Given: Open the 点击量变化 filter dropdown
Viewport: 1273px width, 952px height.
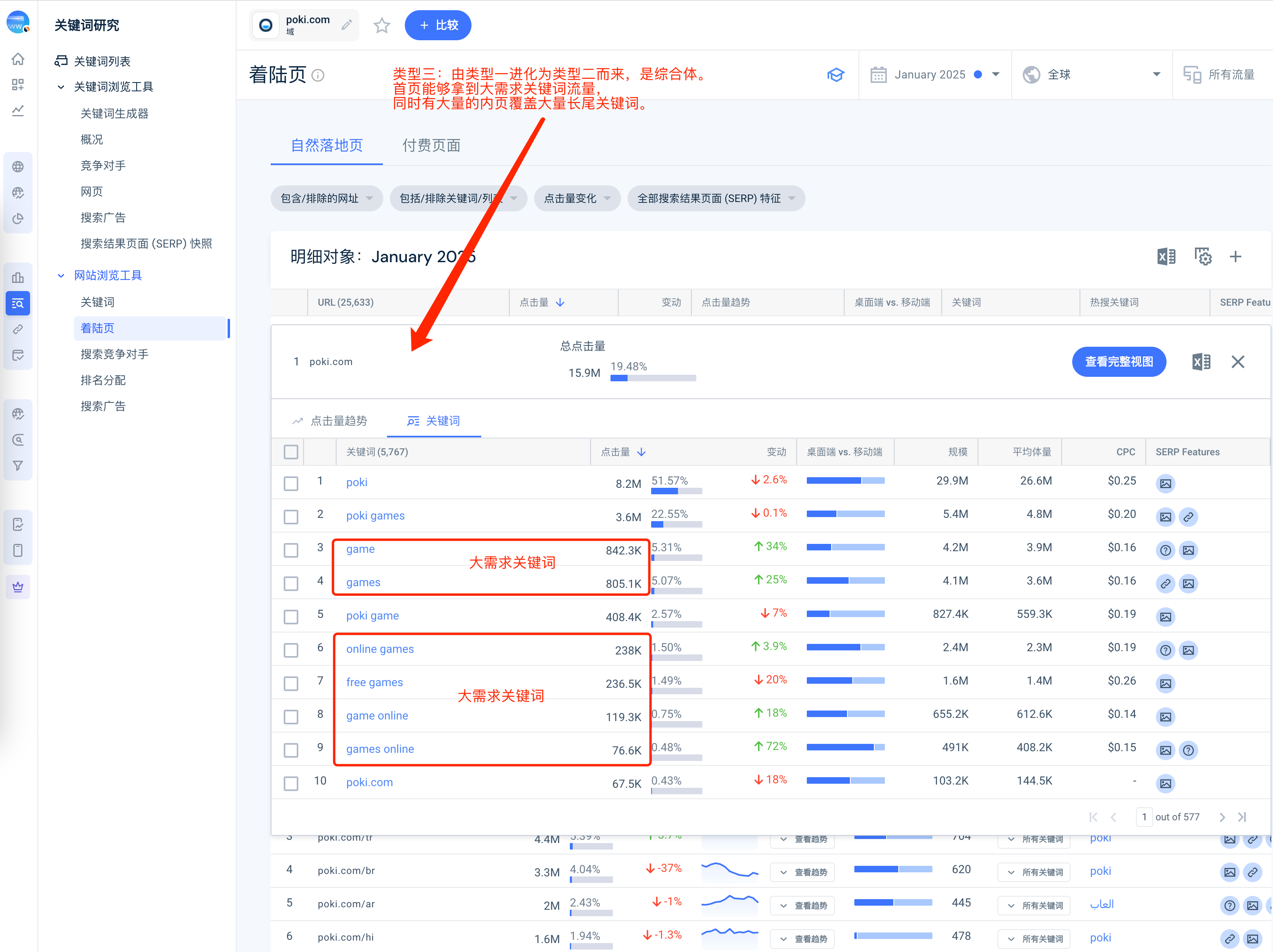Looking at the screenshot, I should pyautogui.click(x=577, y=199).
